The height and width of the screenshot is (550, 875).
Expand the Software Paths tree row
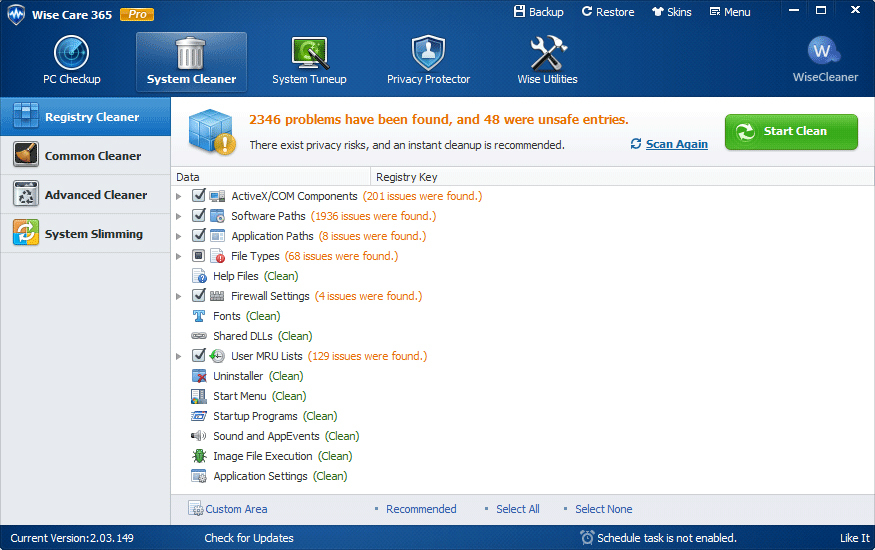click(x=179, y=216)
